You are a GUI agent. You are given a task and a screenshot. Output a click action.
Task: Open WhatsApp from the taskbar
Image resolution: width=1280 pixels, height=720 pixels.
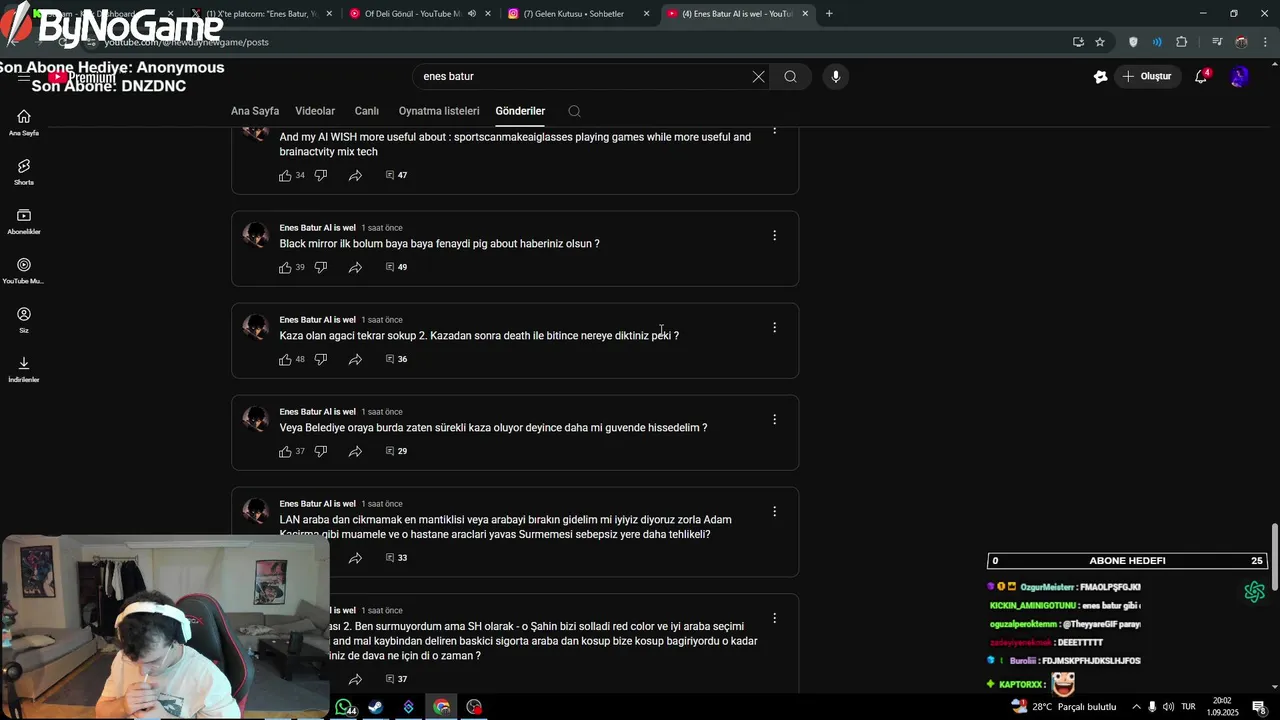click(344, 707)
